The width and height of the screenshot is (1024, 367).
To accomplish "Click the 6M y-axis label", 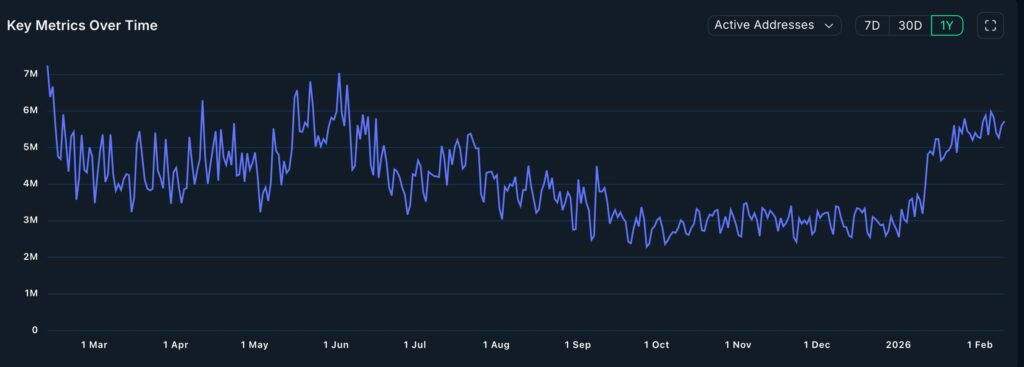I will [31, 110].
